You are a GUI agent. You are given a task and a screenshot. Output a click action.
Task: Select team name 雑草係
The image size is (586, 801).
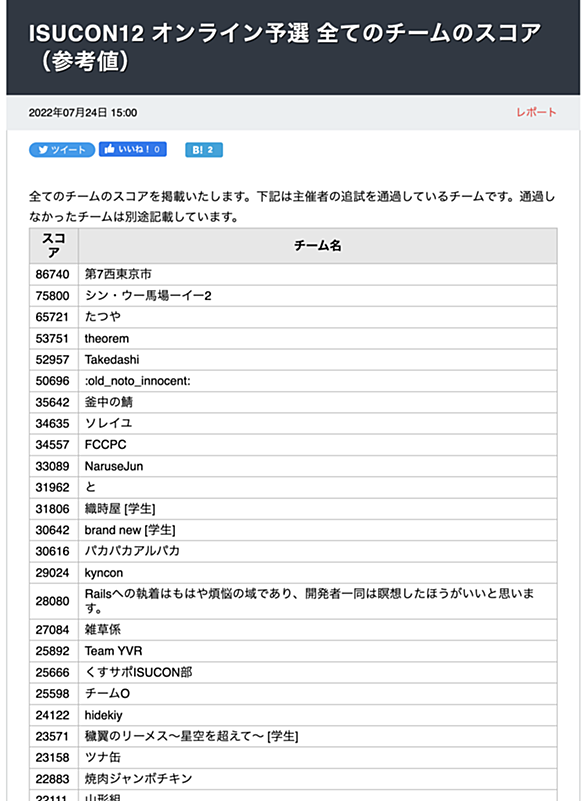[103, 630]
